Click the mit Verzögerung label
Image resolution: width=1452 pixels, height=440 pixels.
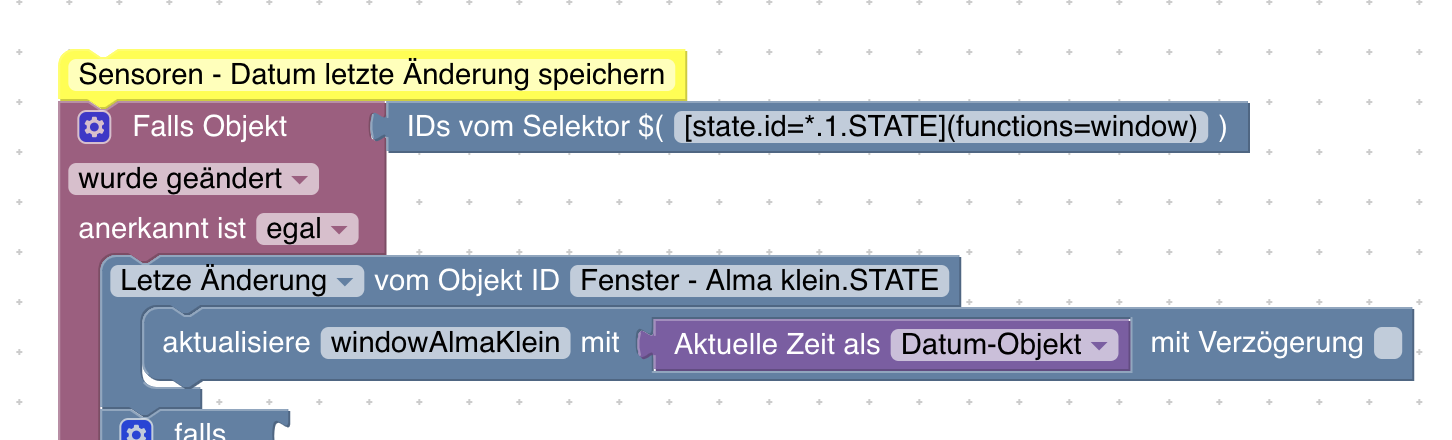click(x=1257, y=344)
